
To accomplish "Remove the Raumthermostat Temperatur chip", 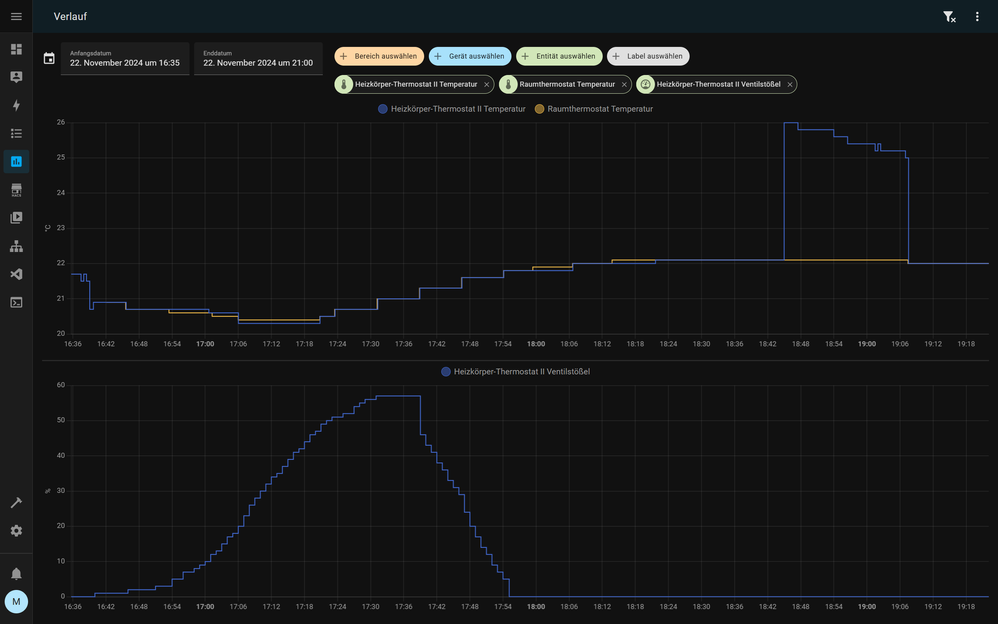I will click(624, 85).
